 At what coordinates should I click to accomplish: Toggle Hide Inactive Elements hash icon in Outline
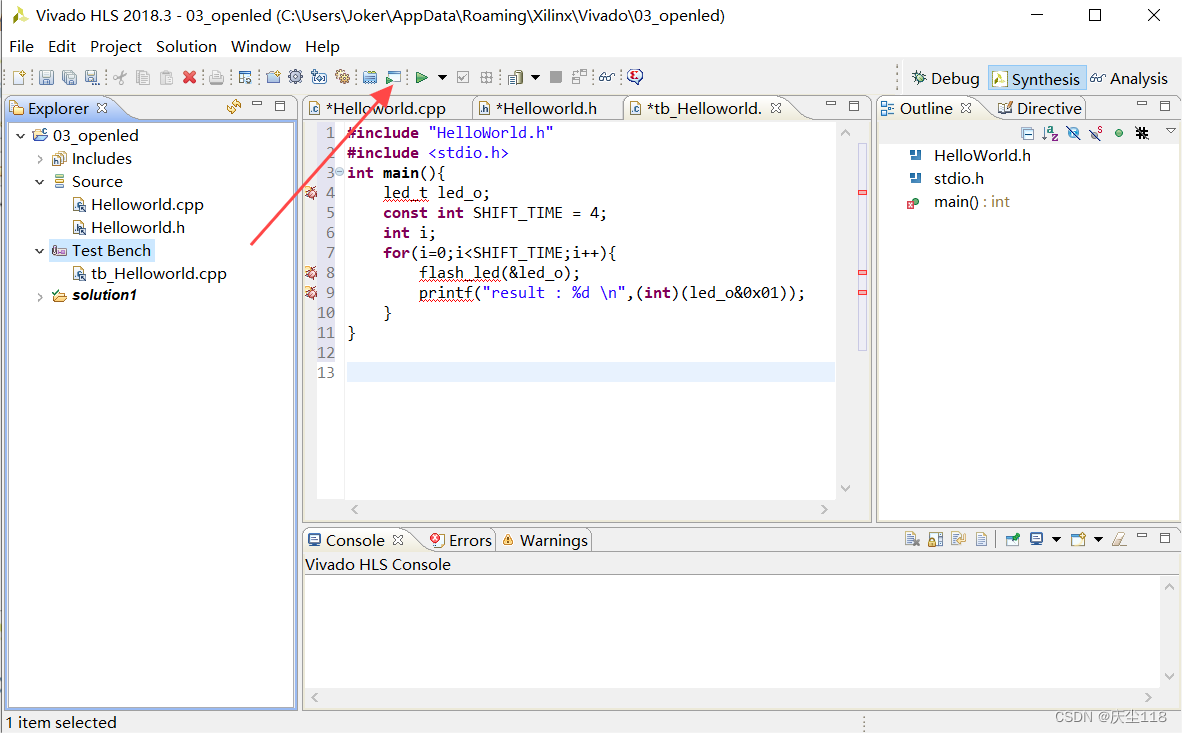point(1142,133)
